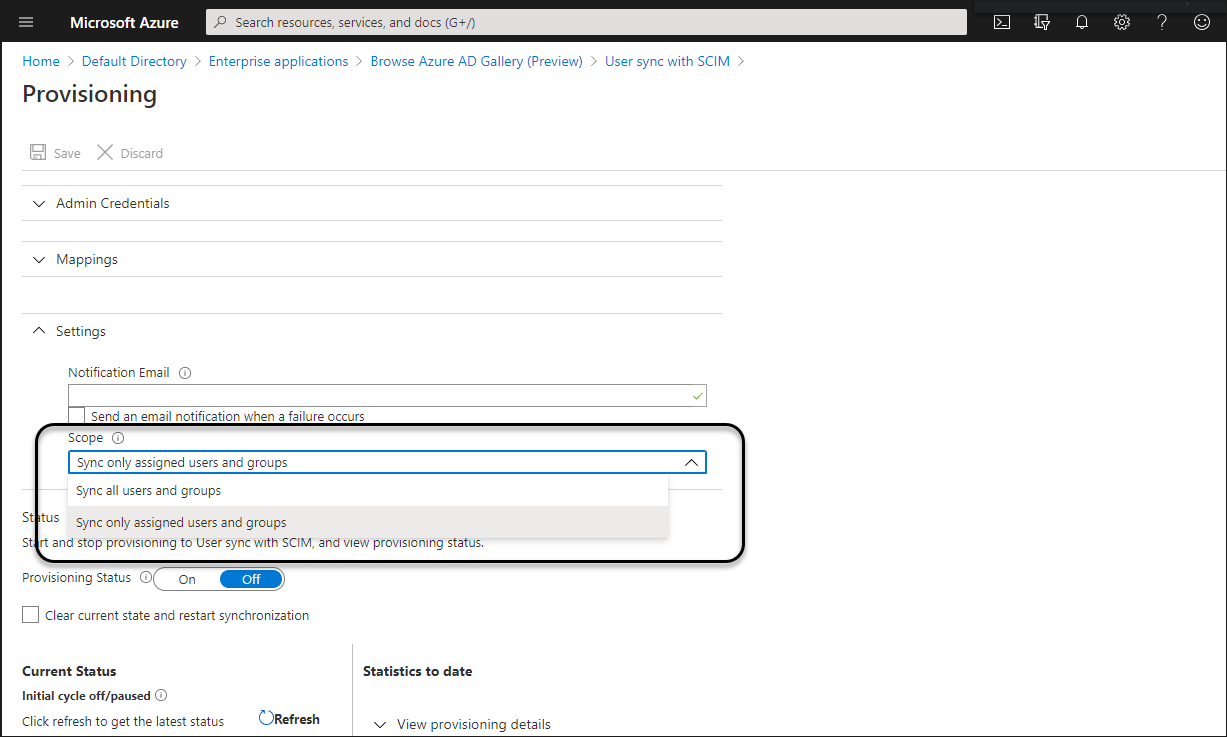Click the Refresh button label
Image resolution: width=1227 pixels, height=737 pixels.
click(x=297, y=719)
